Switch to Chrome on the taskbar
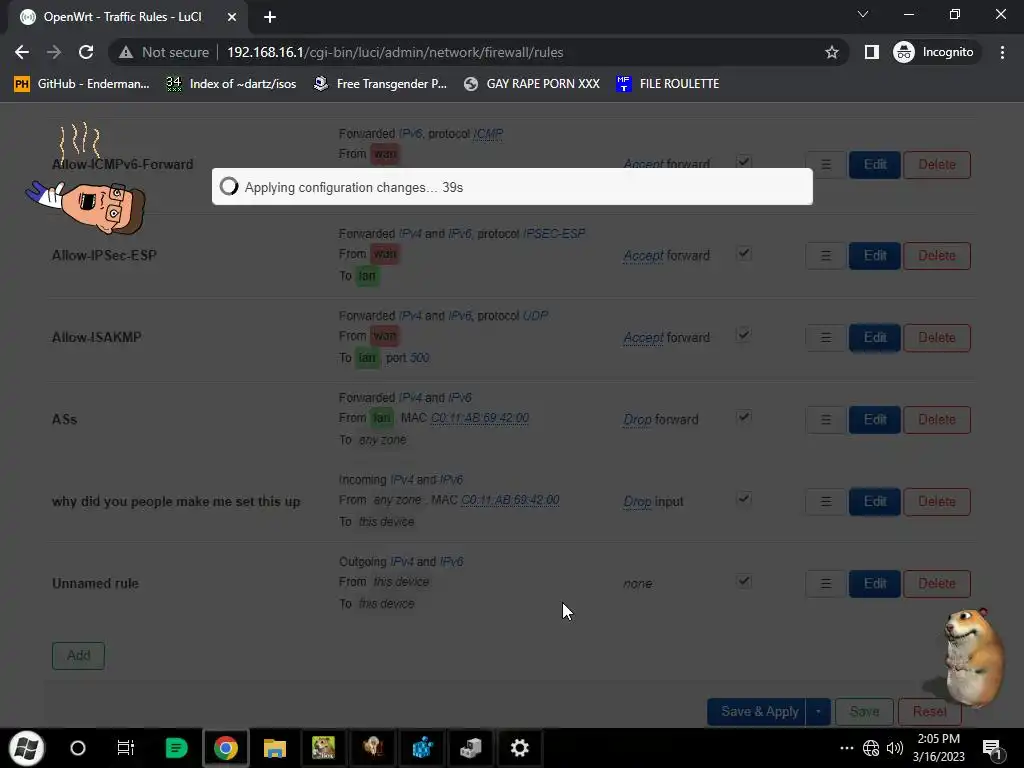 [225, 748]
